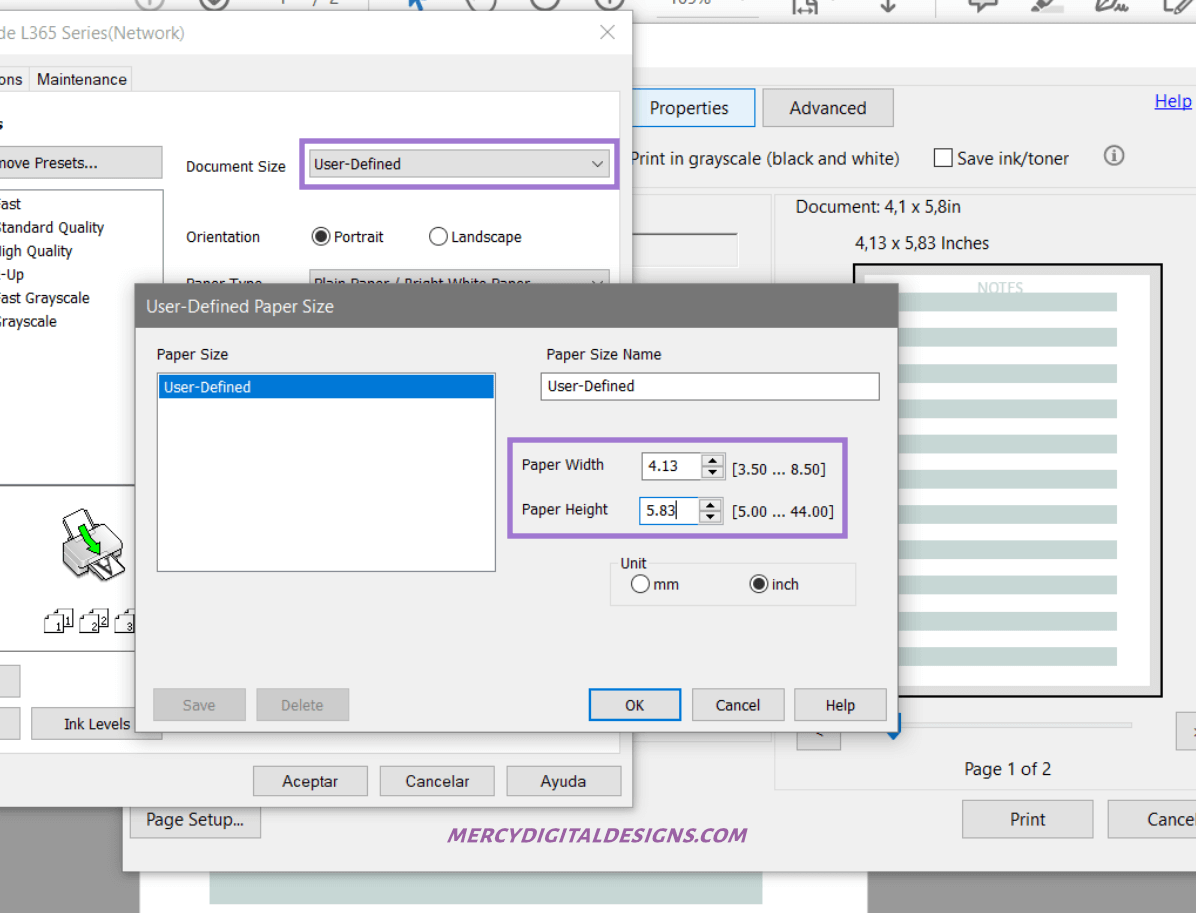
Task: Select the blue Selection tool in the toolbar
Action: click(415, 5)
